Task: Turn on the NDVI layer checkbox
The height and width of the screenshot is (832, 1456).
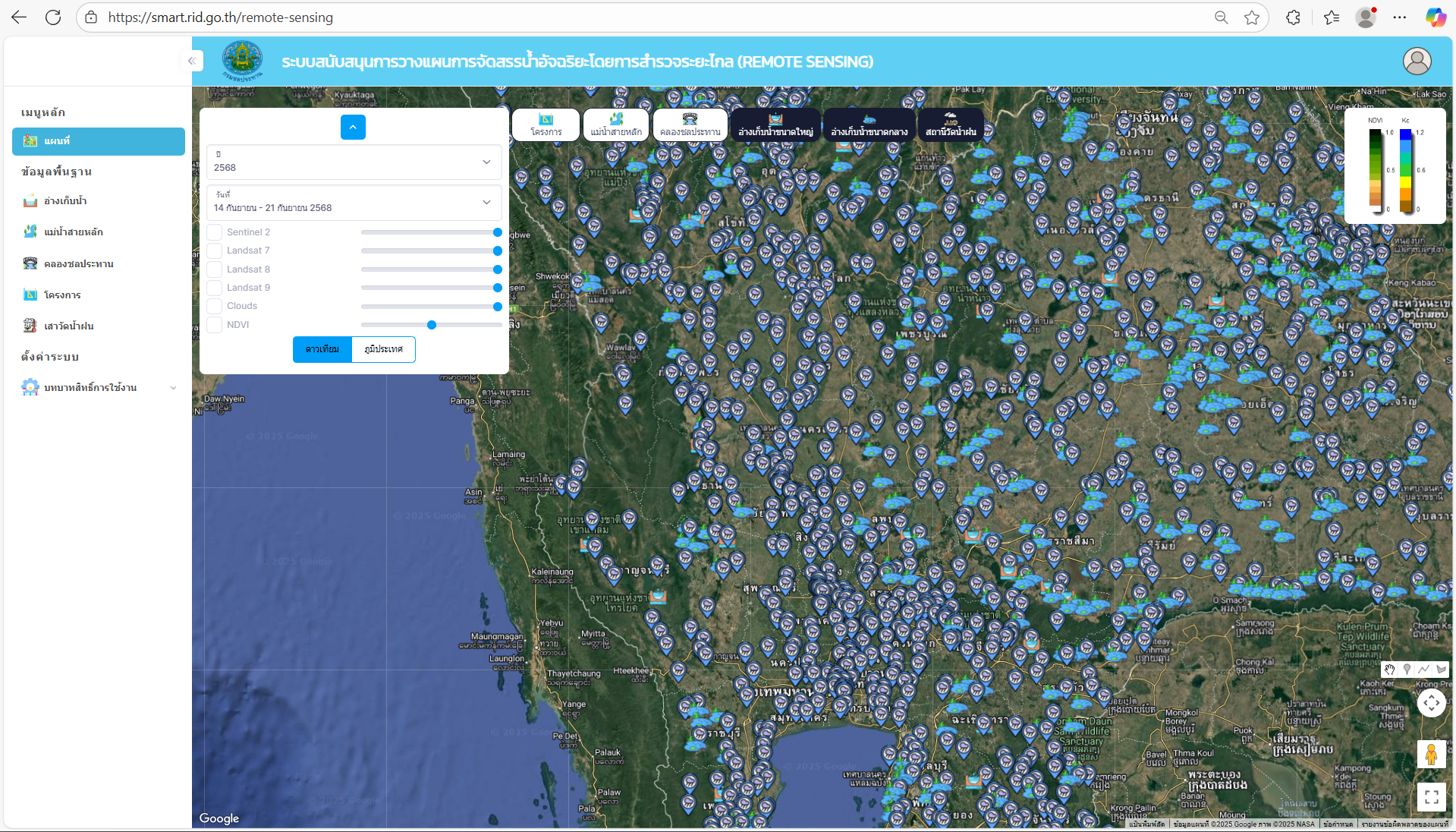Action: [215, 325]
